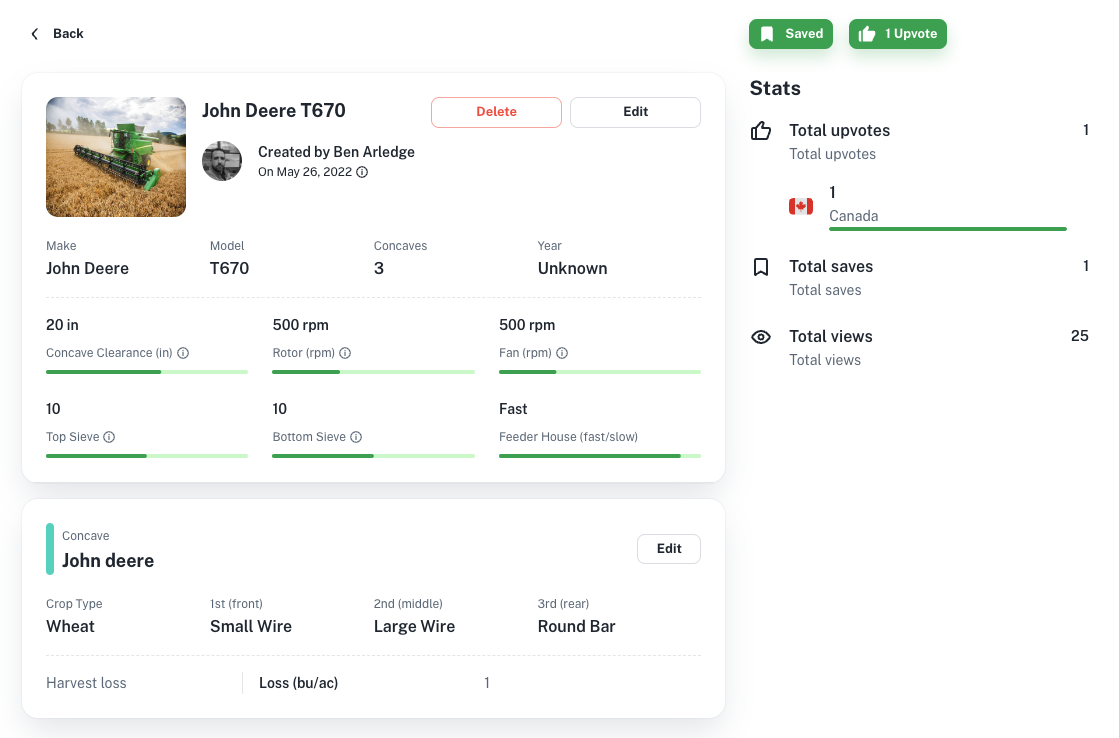This screenshot has width=1119, height=738.
Task: Toggle the Saved button
Action: click(x=791, y=34)
